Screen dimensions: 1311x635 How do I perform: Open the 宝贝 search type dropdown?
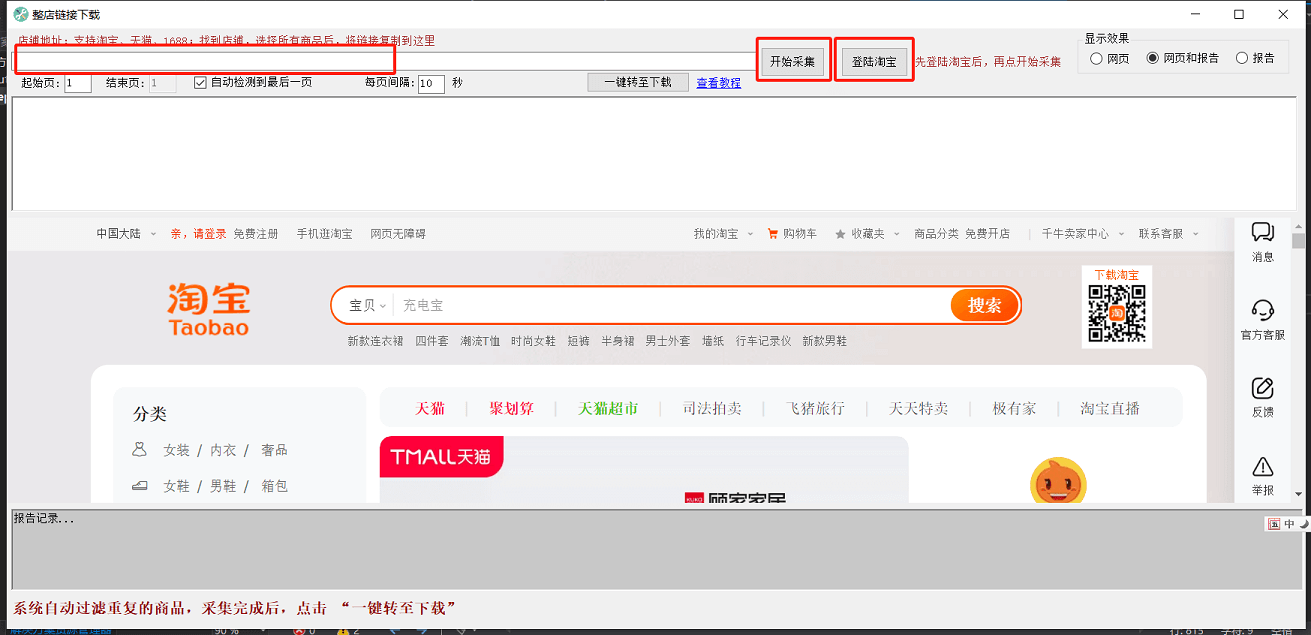367,305
